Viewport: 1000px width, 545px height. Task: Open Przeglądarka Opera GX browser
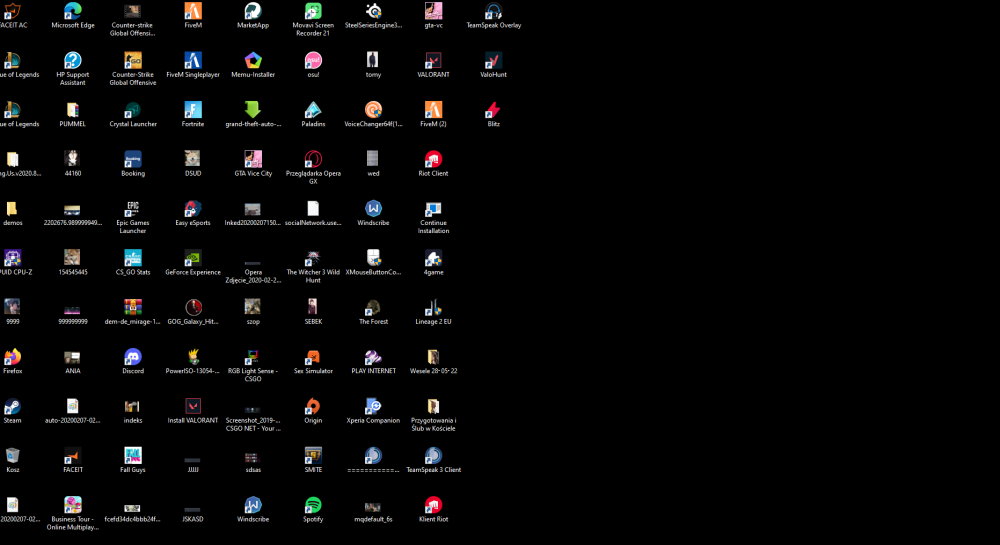[312, 159]
